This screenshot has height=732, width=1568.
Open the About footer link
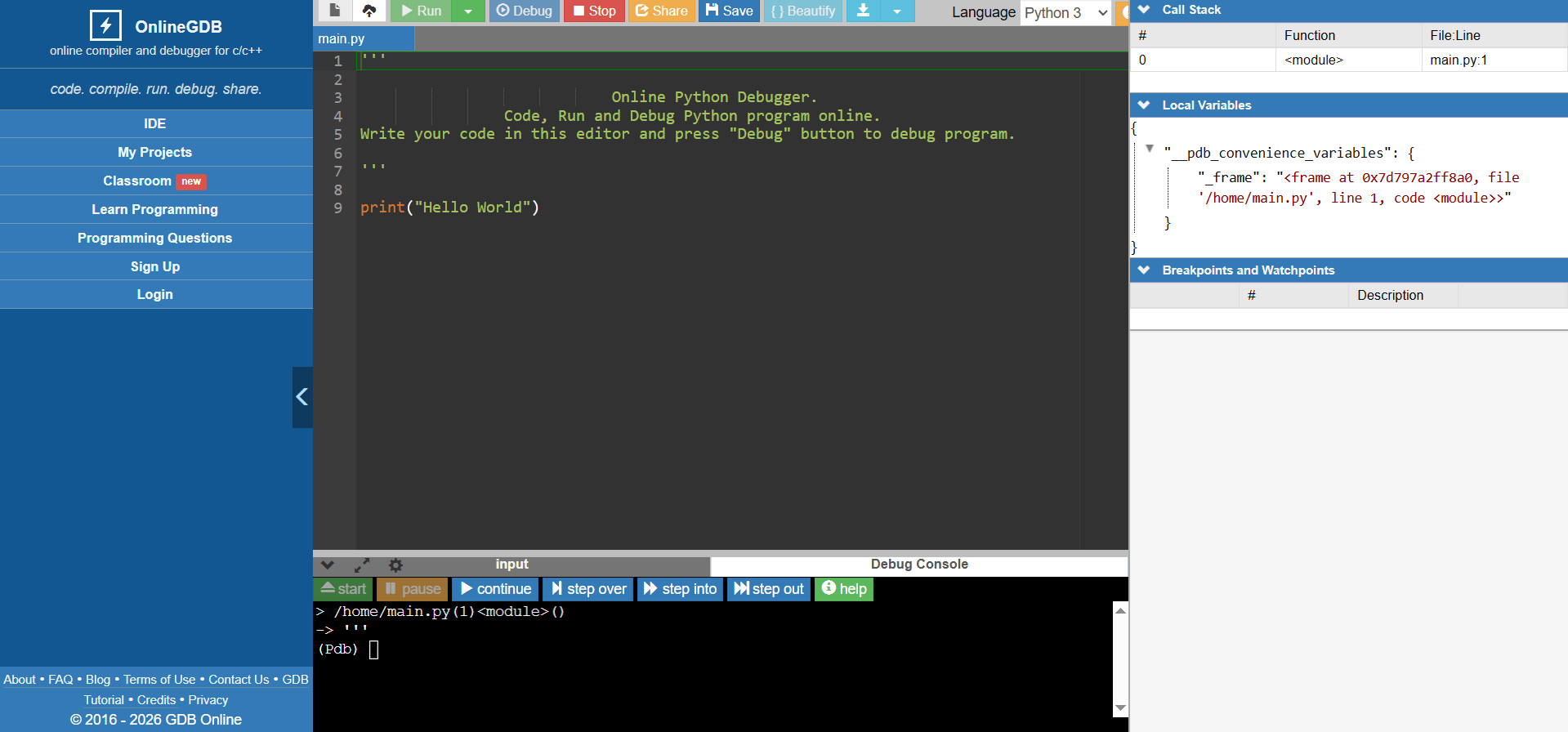(20, 680)
